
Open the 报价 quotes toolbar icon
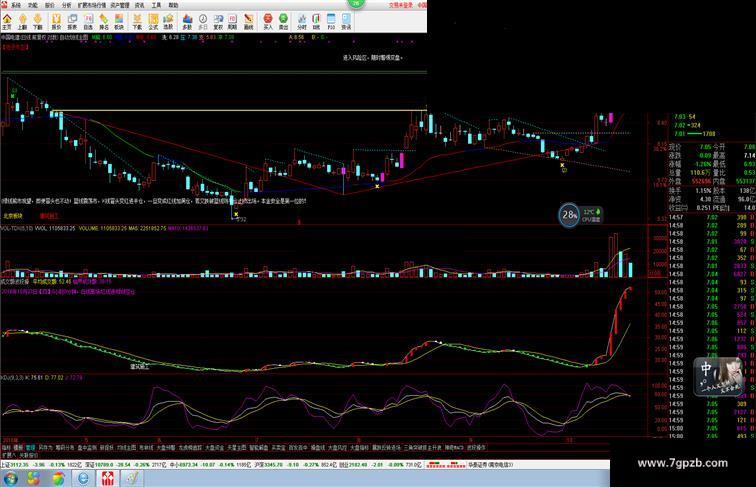(56, 21)
